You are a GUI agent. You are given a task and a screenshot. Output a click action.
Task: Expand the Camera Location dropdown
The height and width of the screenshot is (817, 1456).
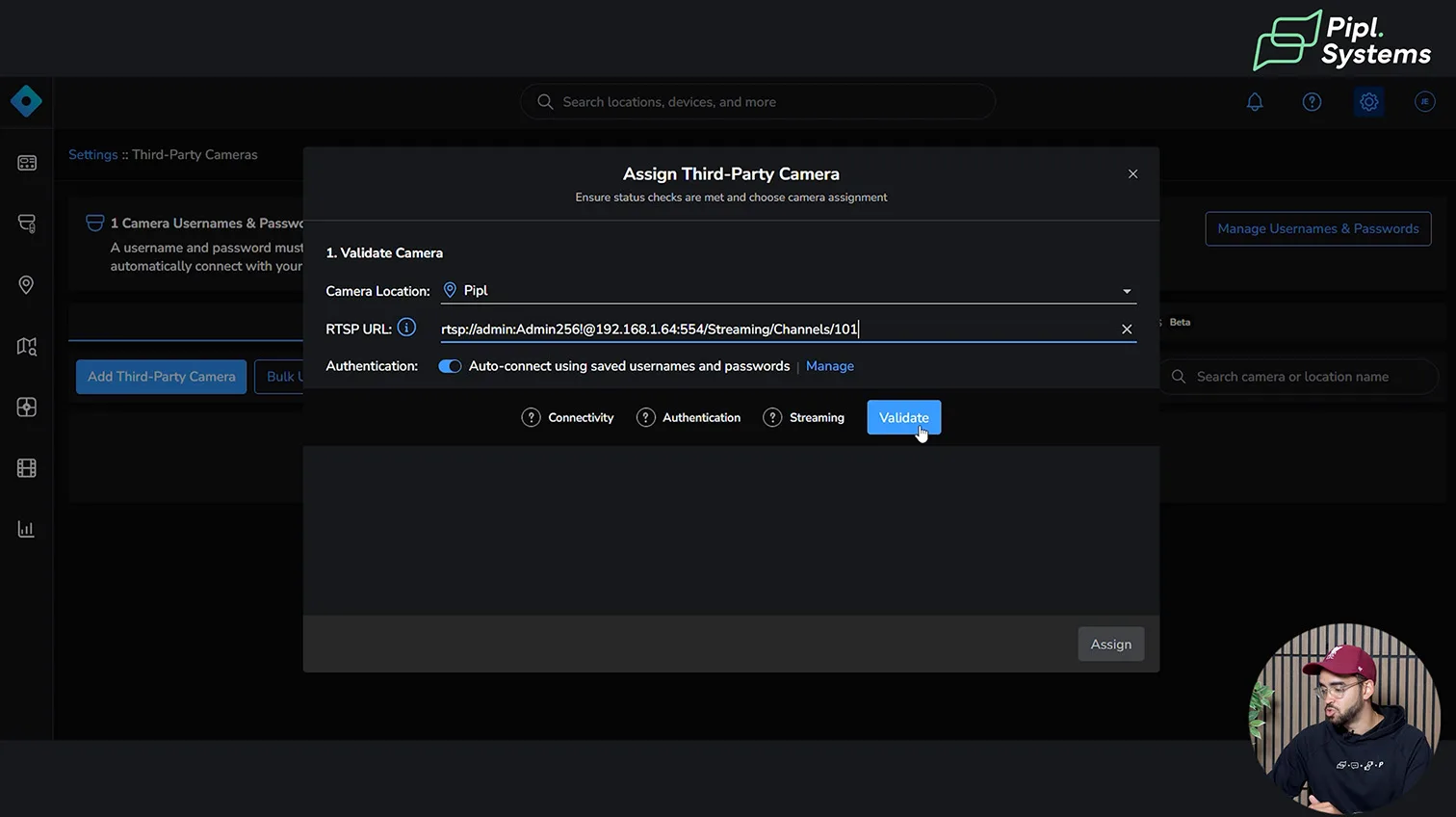pos(1126,291)
